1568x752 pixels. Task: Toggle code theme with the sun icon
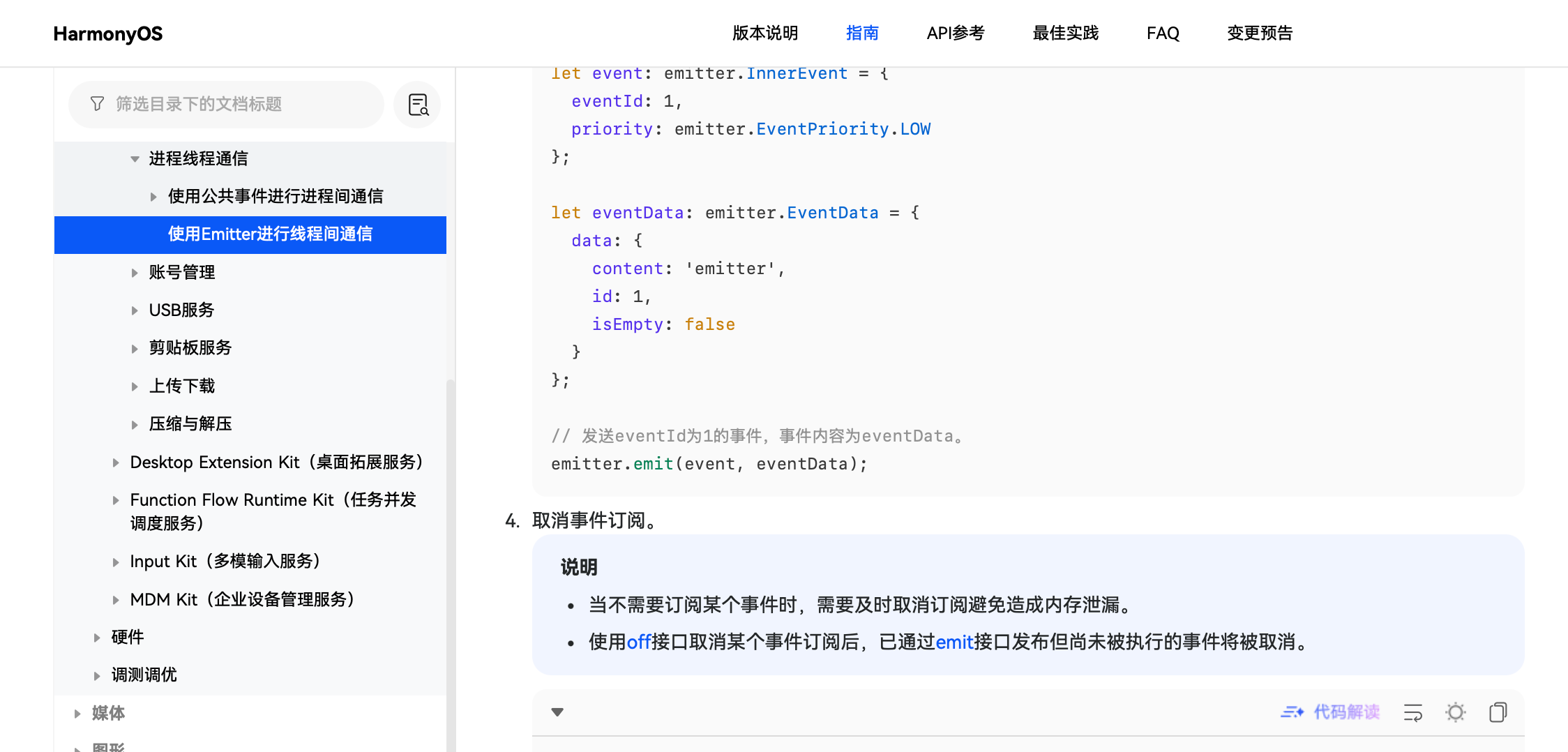pyautogui.click(x=1455, y=712)
